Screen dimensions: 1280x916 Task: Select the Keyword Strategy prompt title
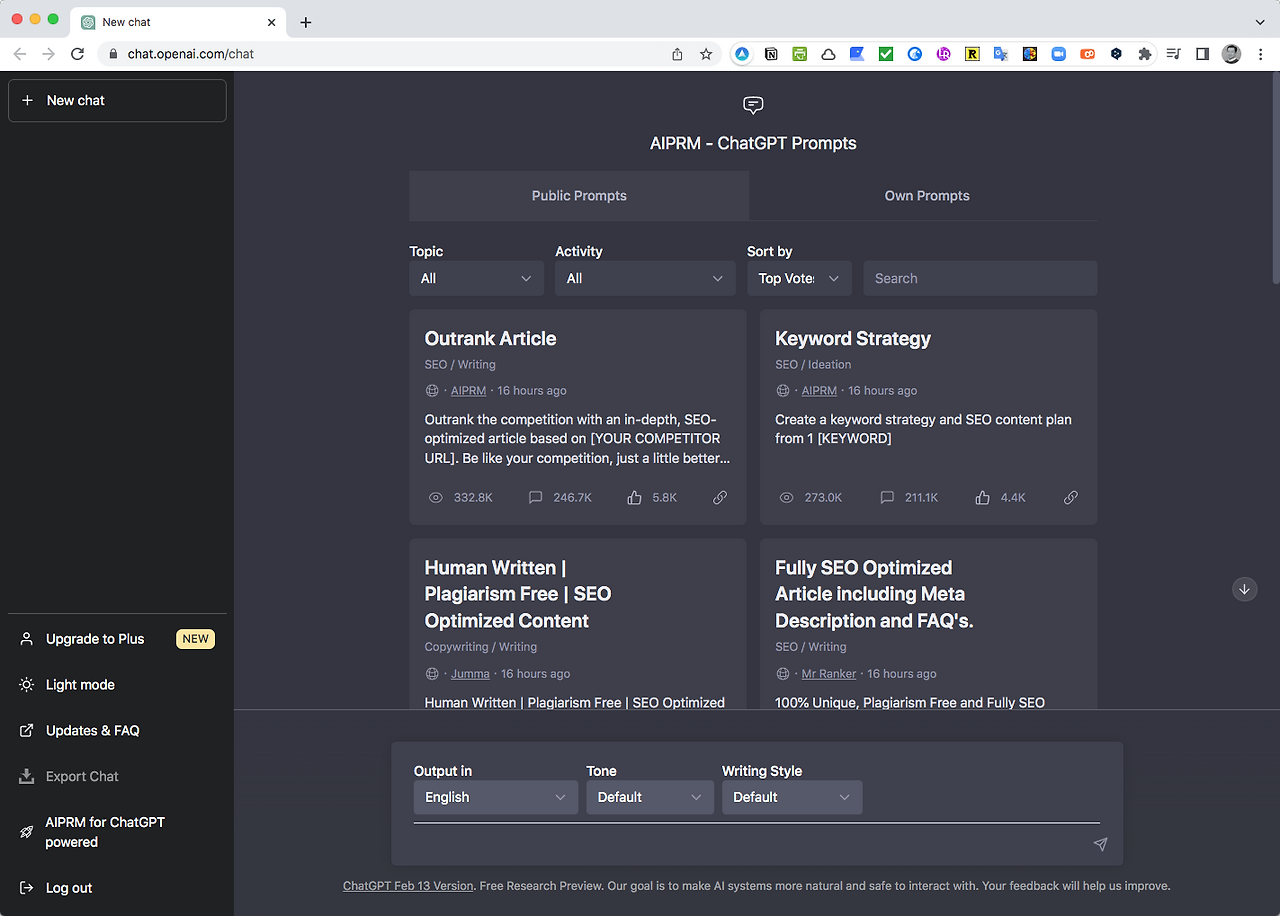[853, 339]
